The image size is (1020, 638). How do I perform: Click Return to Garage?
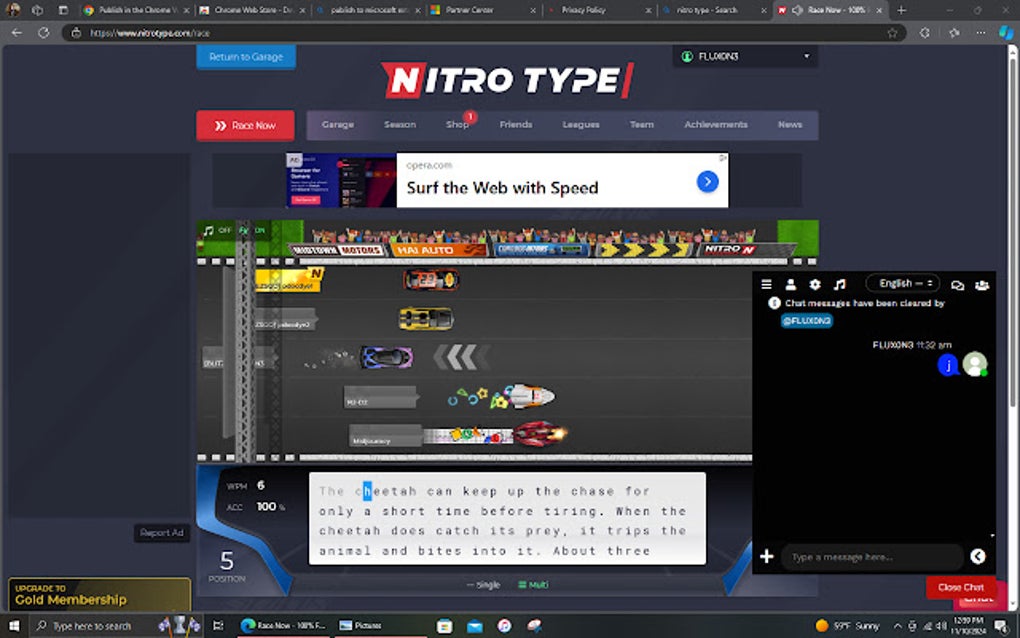tap(245, 57)
